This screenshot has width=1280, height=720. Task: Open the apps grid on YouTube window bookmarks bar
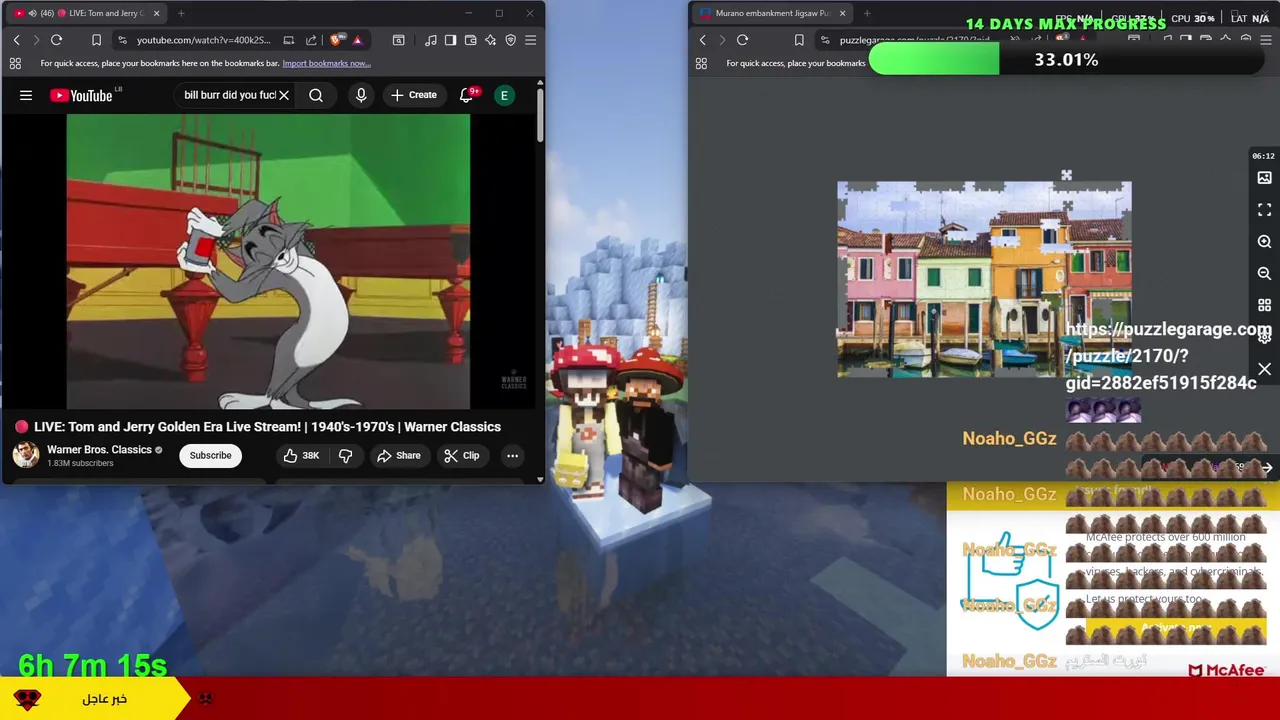tap(15, 63)
